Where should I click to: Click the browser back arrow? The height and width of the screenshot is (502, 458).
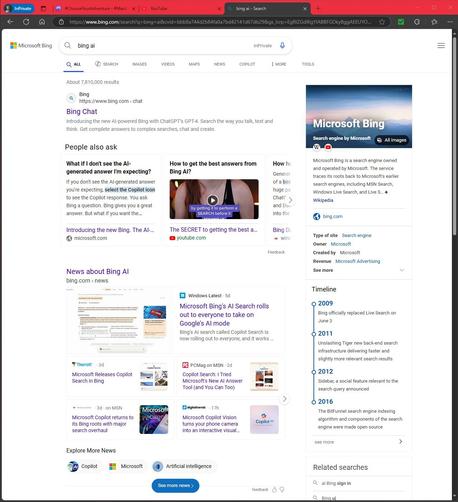tap(10, 22)
